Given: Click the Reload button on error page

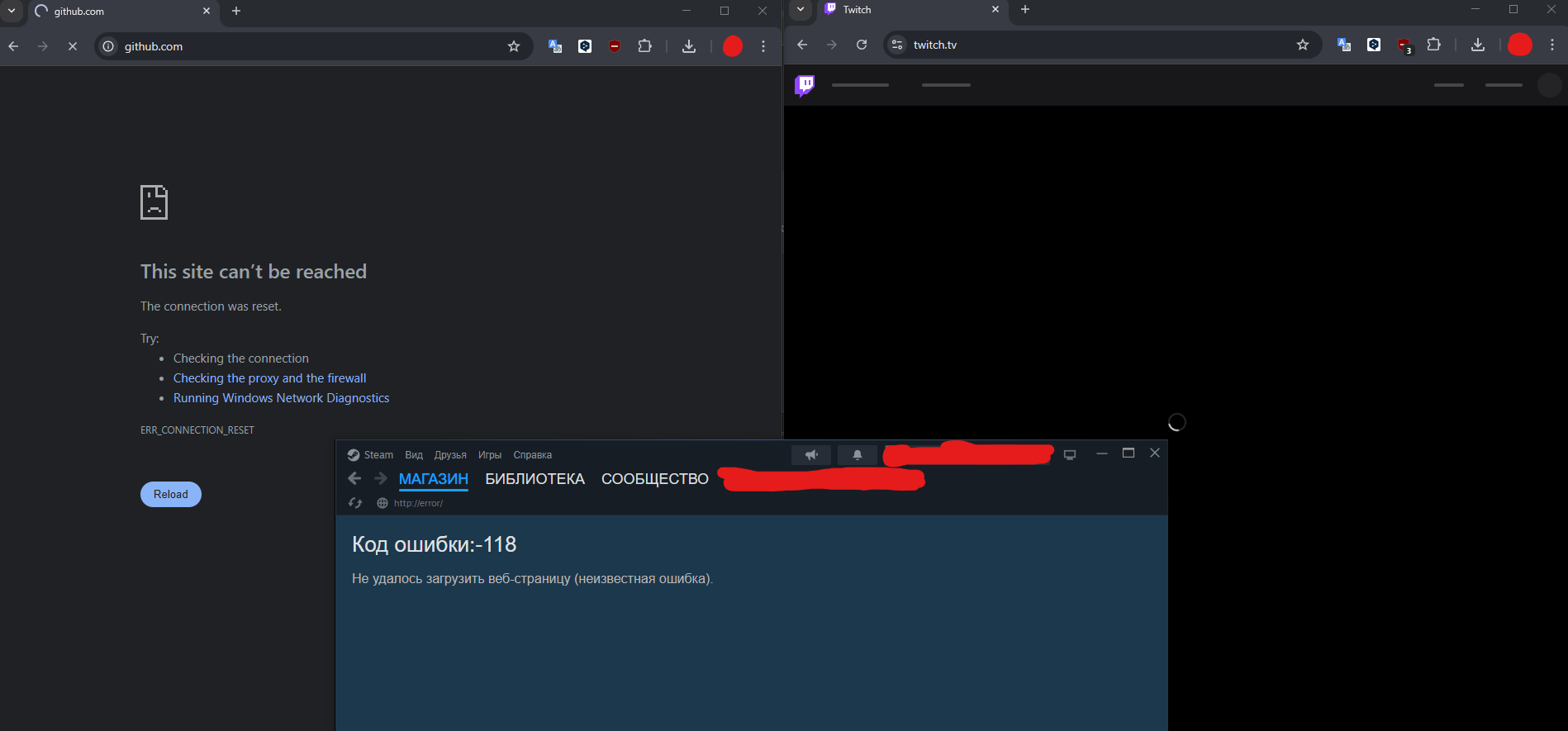Looking at the screenshot, I should point(171,494).
